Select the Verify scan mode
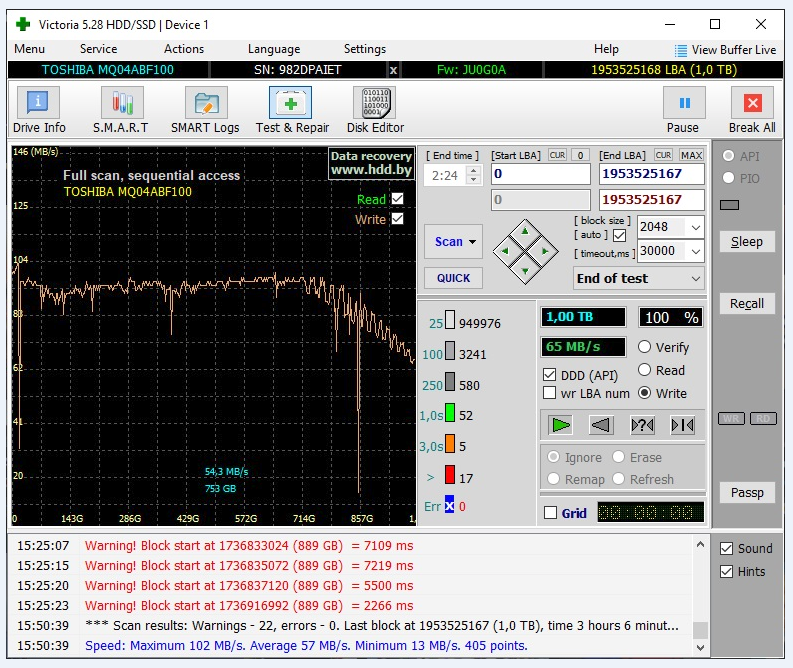This screenshot has width=793, height=668. coord(644,346)
